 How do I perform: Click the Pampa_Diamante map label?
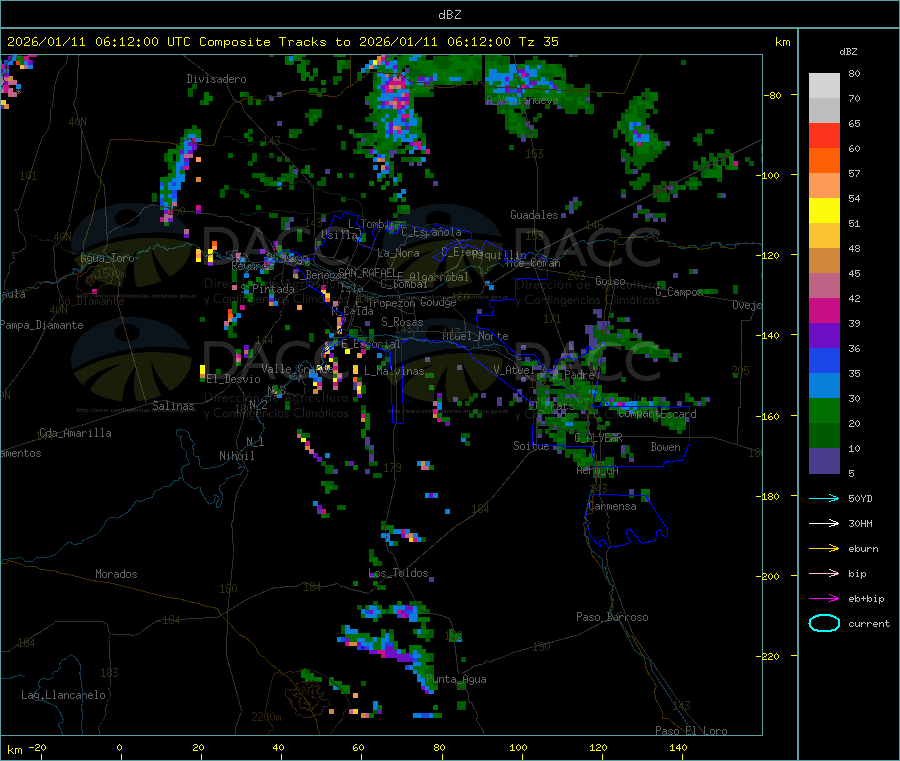click(41, 325)
